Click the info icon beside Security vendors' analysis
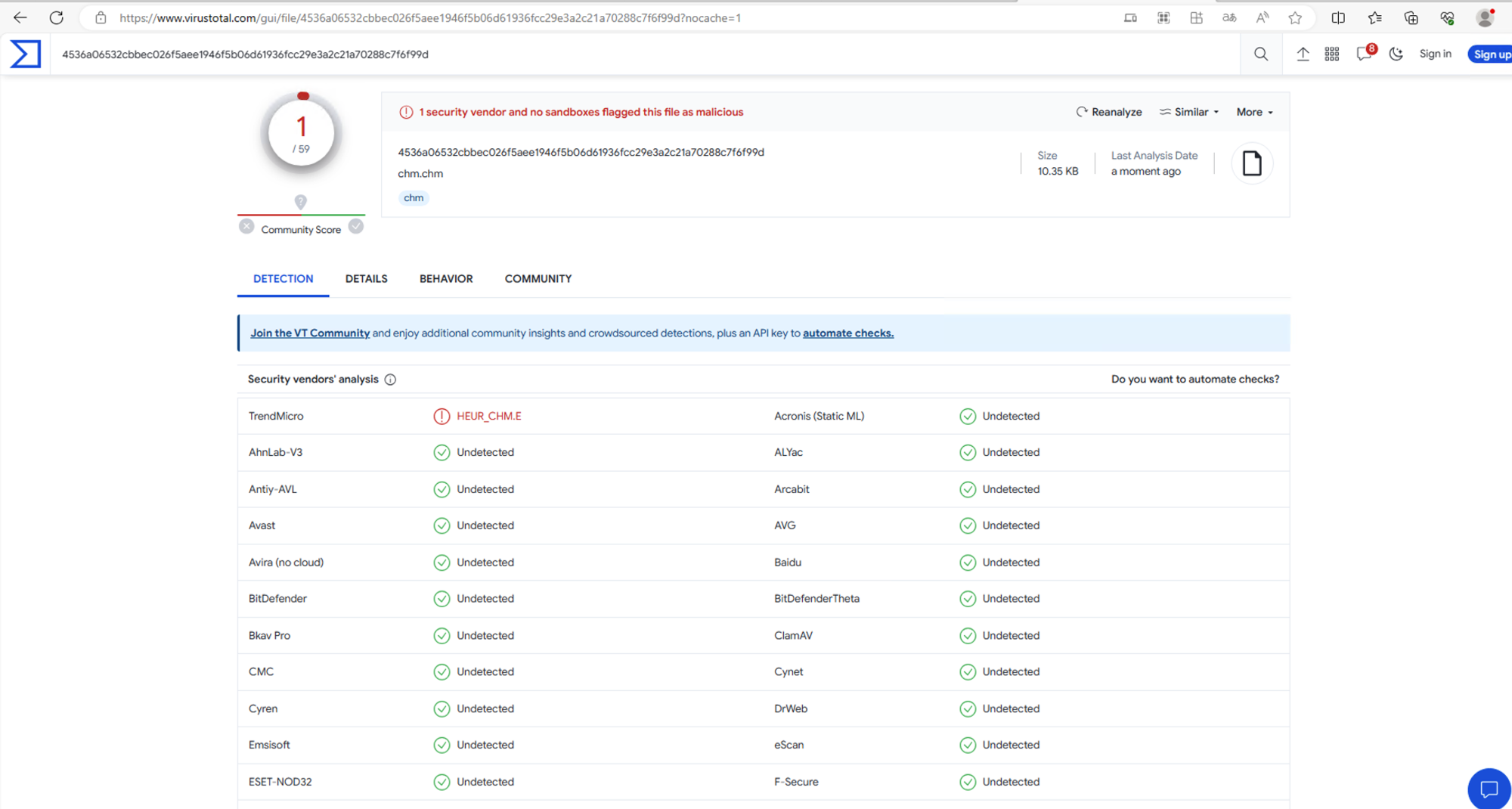 click(390, 380)
